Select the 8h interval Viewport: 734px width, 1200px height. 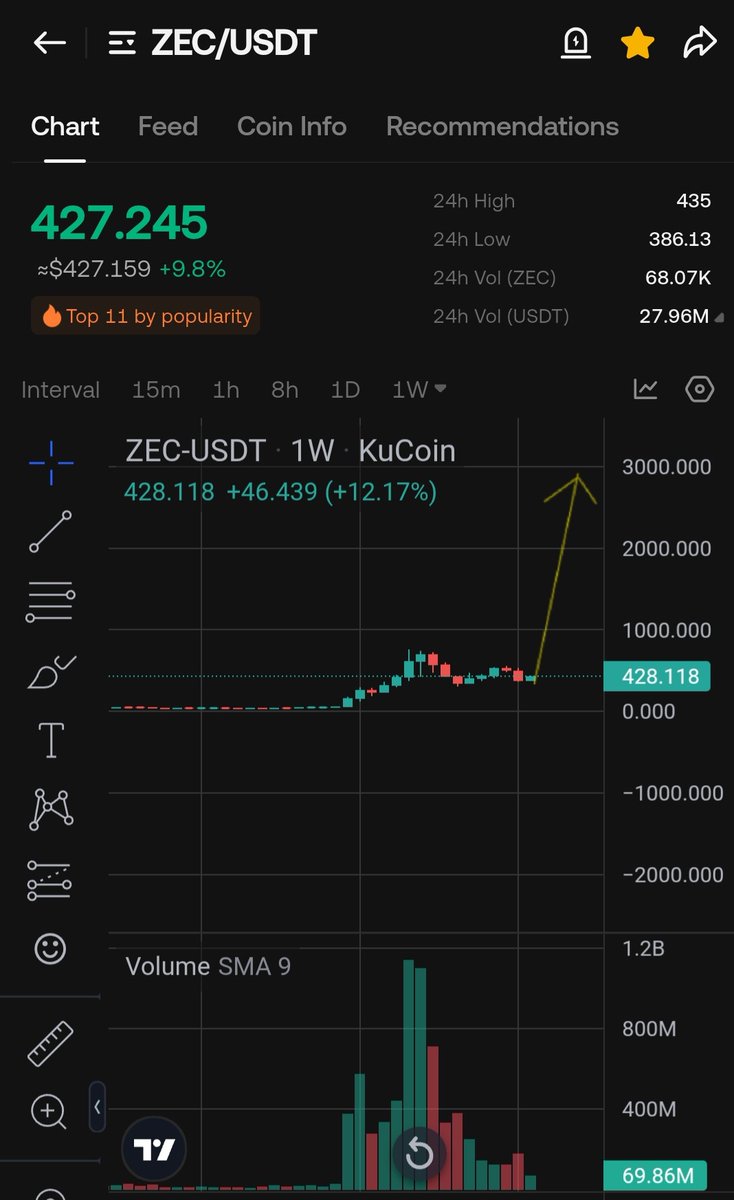click(285, 390)
